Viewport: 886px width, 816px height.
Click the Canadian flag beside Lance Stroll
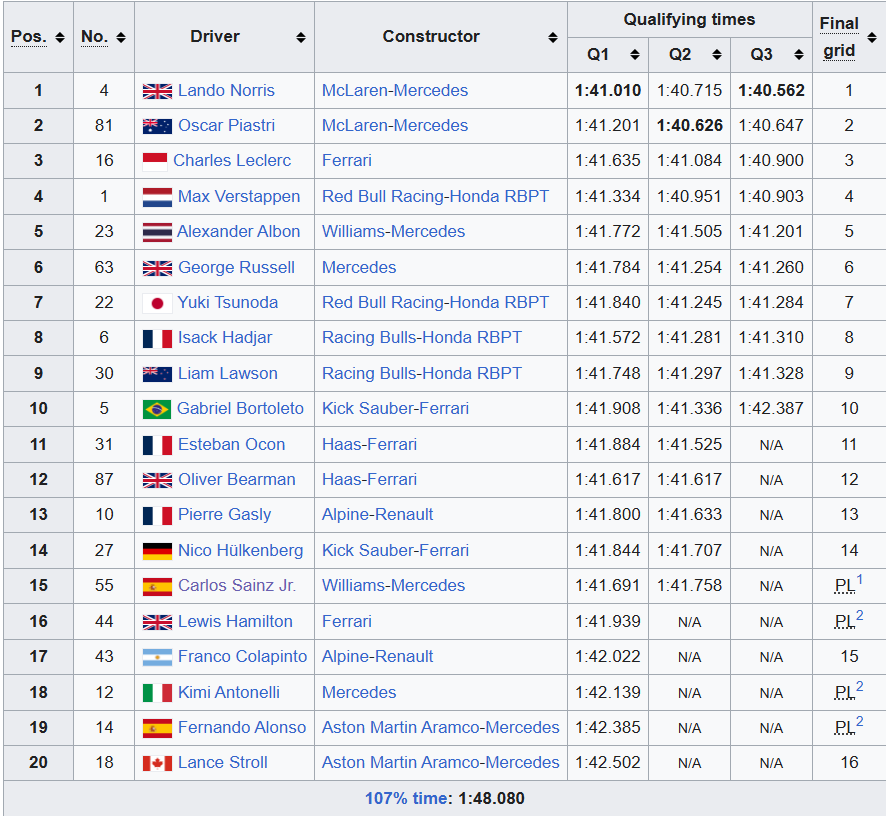coord(157,763)
